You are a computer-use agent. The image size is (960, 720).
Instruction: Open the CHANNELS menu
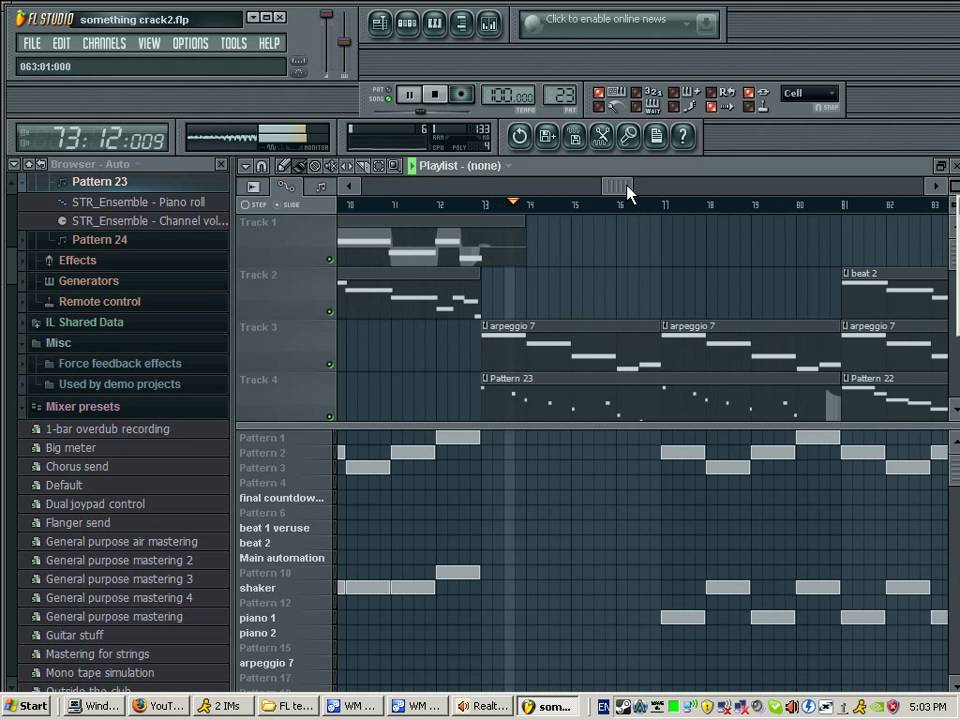point(104,43)
